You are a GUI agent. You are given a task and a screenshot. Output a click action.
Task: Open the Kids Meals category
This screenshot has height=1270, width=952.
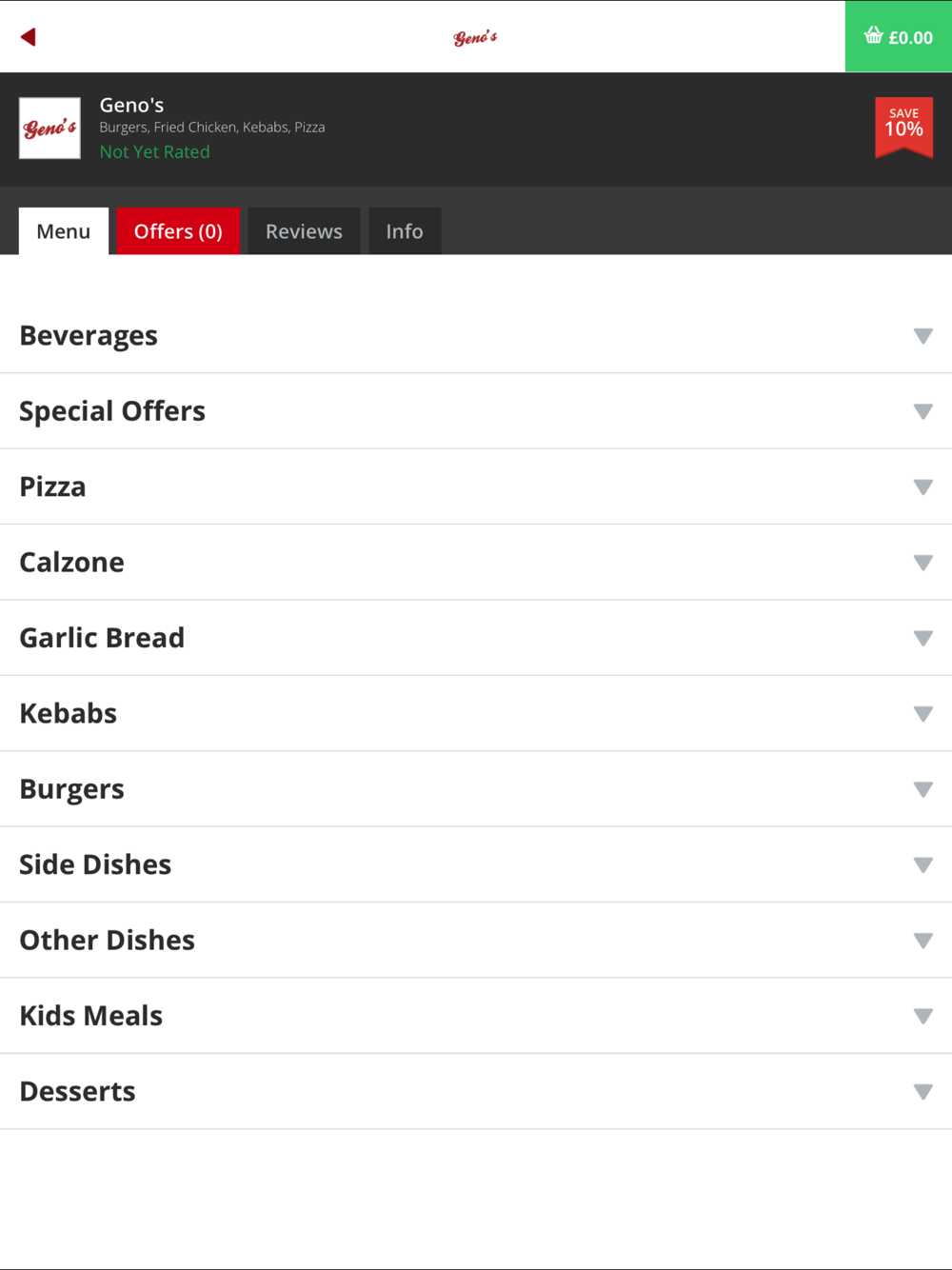476,1016
